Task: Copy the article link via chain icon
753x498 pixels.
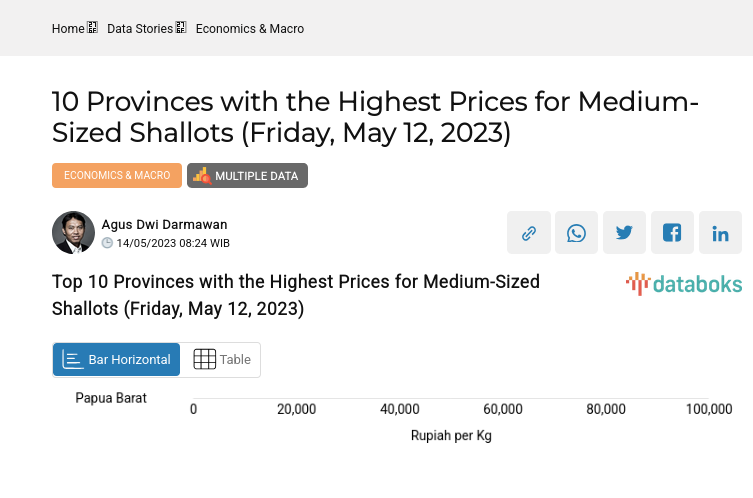Action: pyautogui.click(x=528, y=233)
